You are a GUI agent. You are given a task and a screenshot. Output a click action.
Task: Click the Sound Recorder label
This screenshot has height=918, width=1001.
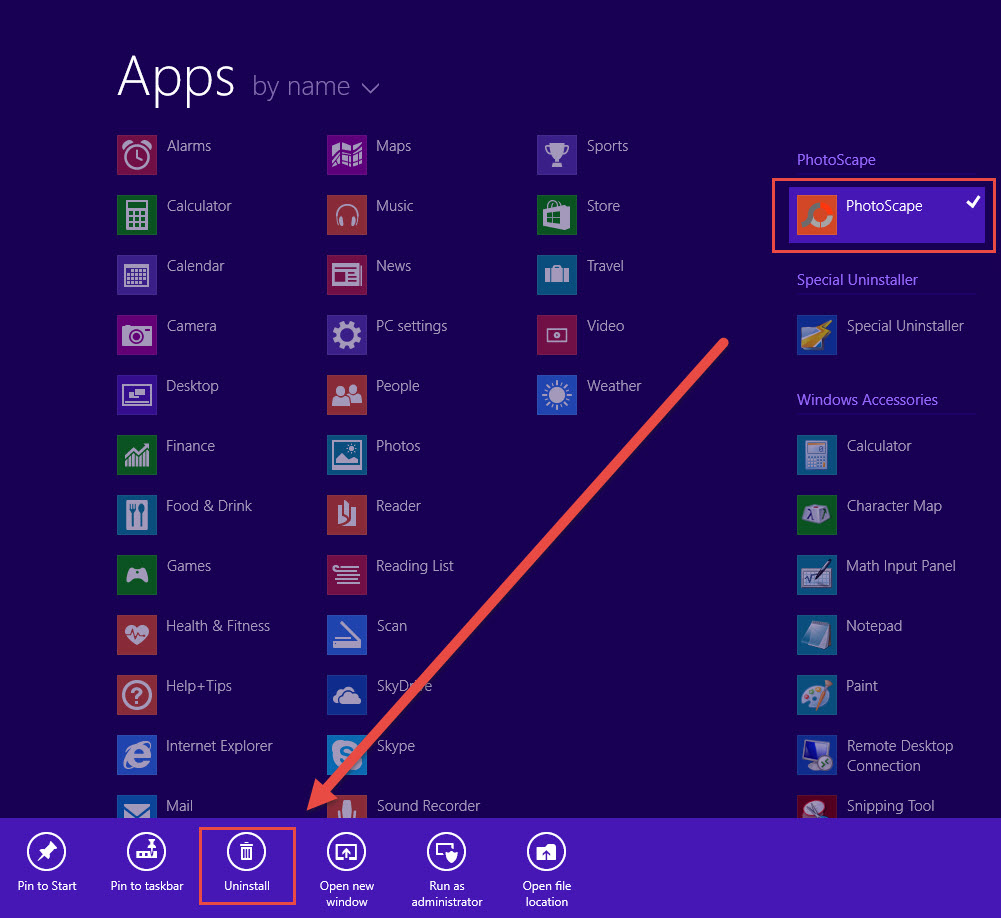pyautogui.click(x=428, y=806)
